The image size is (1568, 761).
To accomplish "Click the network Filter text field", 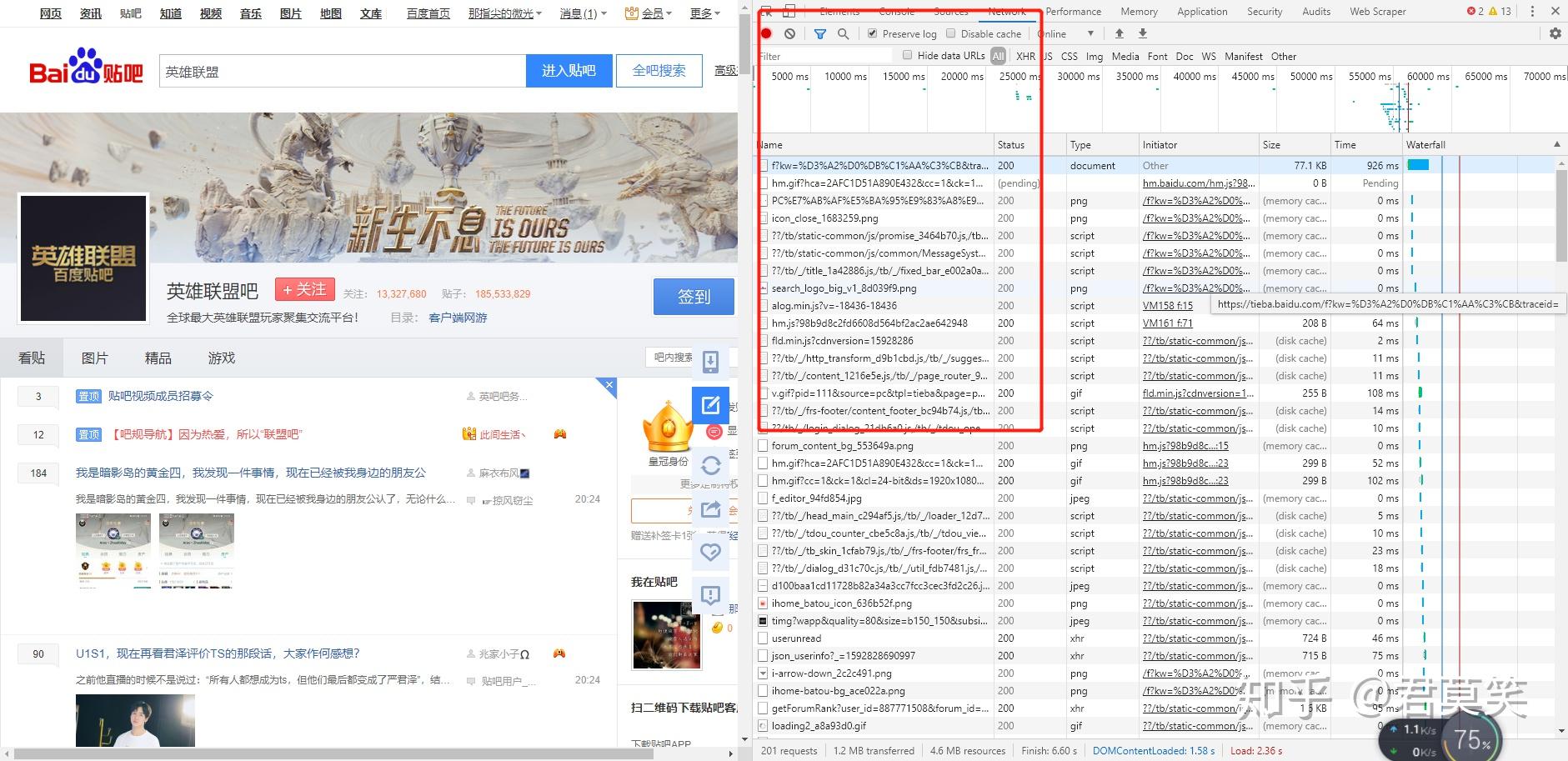I will pyautogui.click(x=825, y=57).
